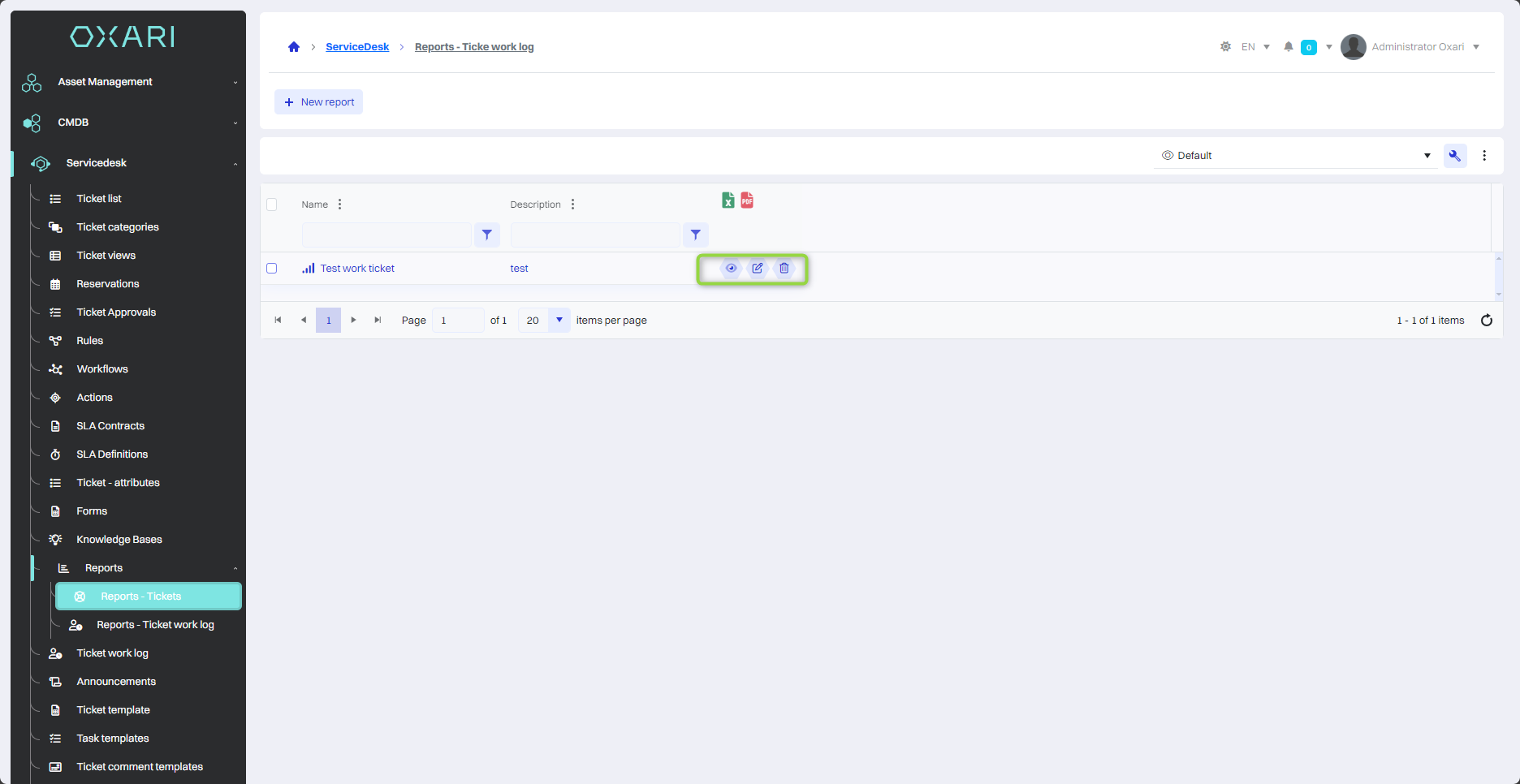Select the Test work ticket row checkbox
This screenshot has height=784, width=1520.
272,269
